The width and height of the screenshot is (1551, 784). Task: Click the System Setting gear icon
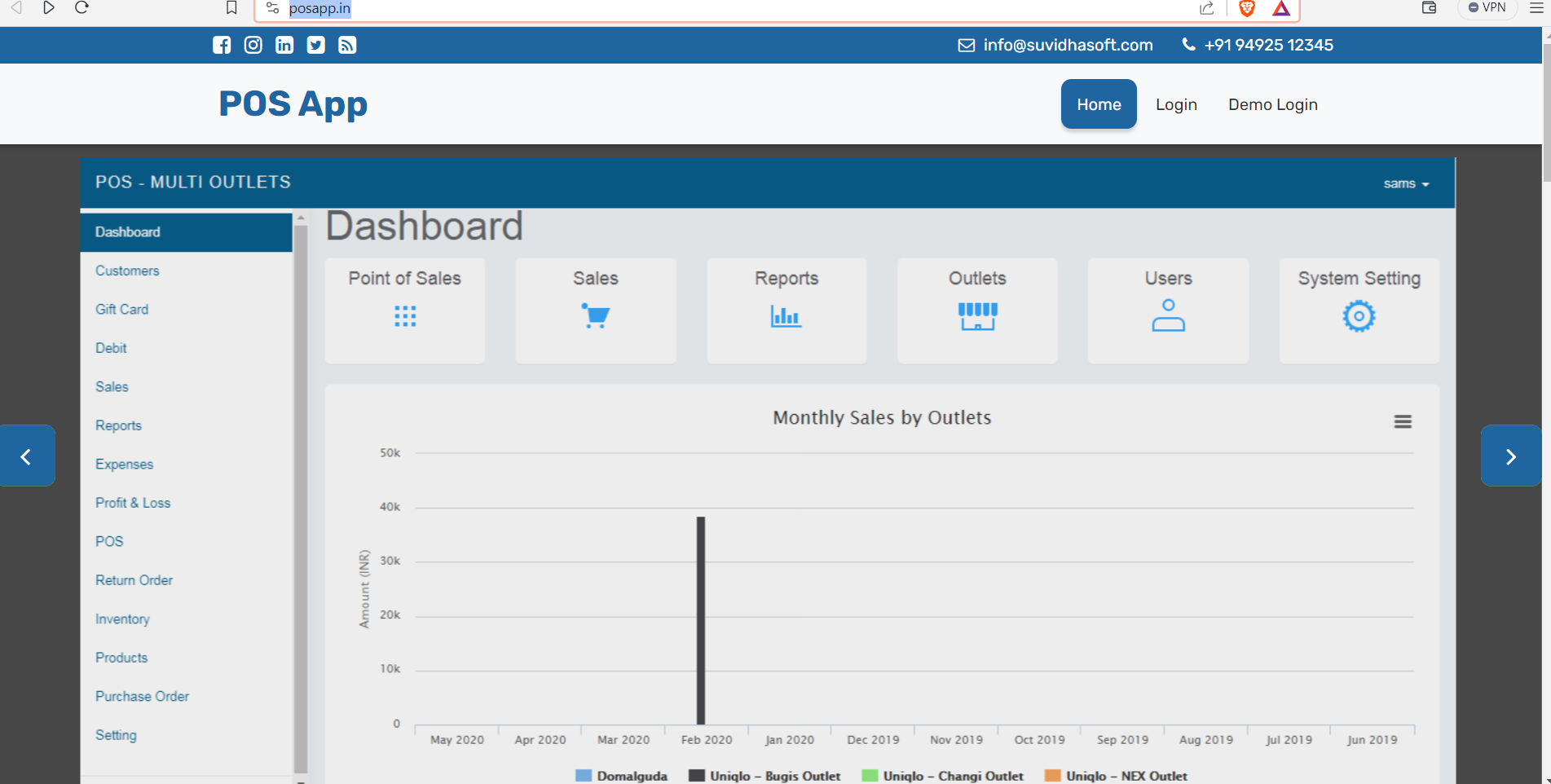pos(1359,315)
